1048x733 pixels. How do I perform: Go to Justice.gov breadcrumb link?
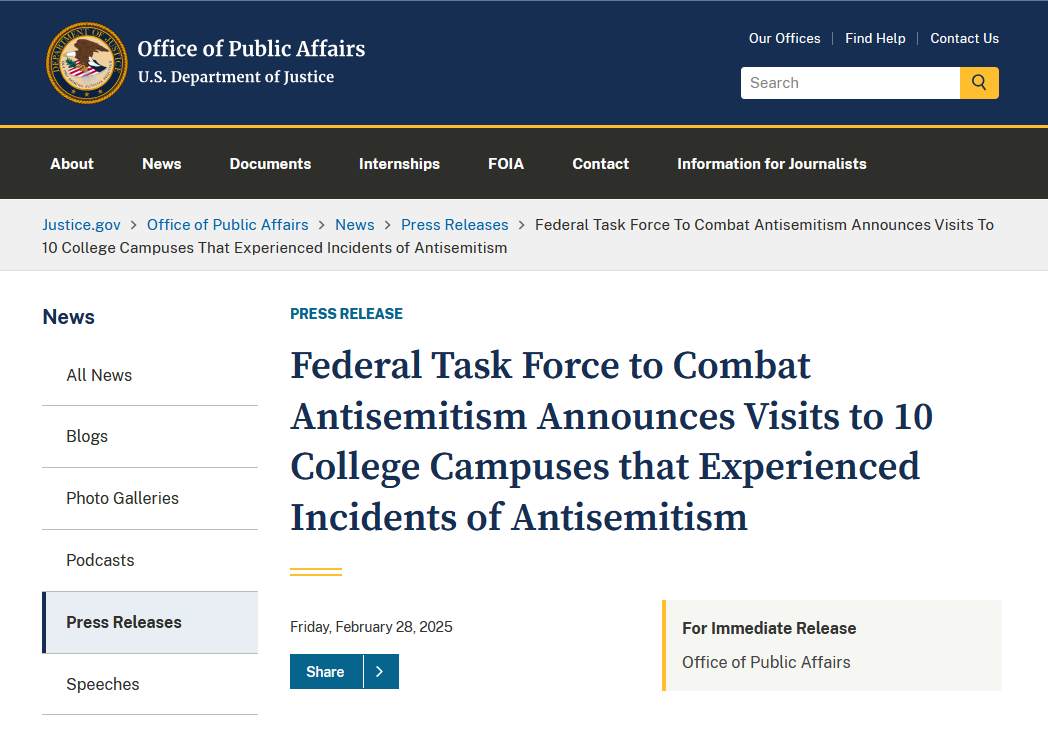81,225
